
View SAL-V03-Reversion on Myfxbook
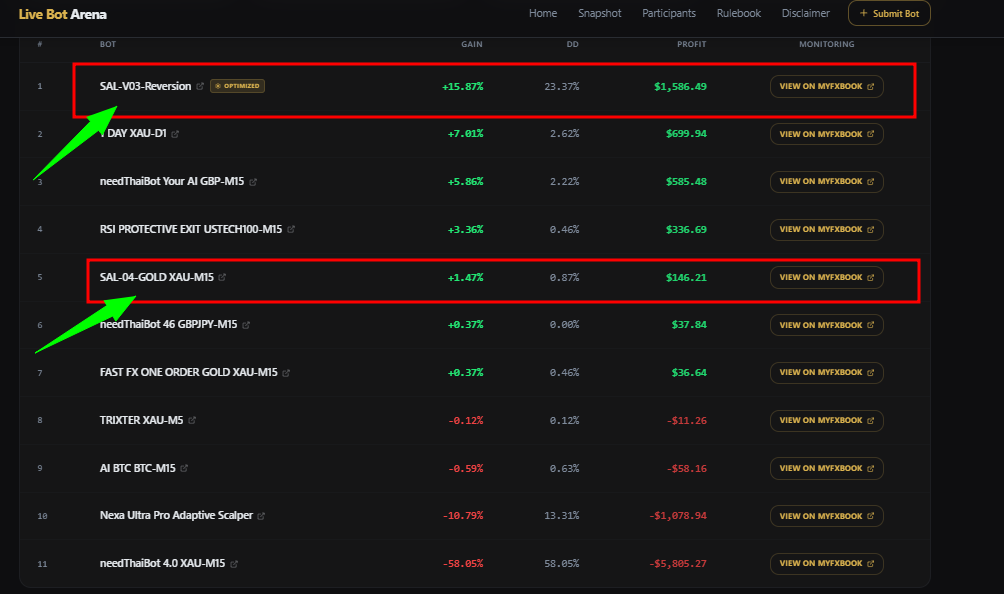[x=826, y=87]
